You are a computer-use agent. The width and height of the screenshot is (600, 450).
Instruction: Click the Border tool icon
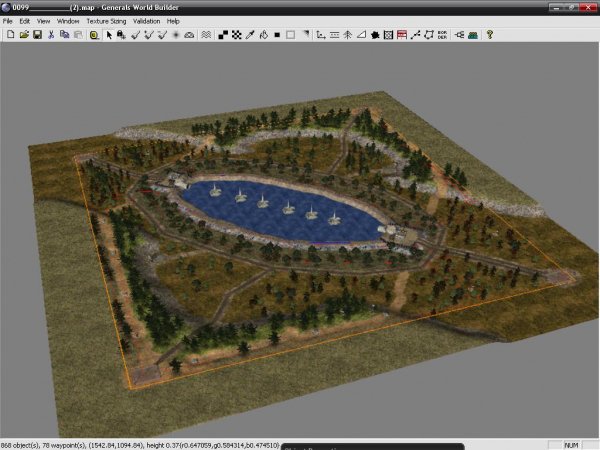441,34
